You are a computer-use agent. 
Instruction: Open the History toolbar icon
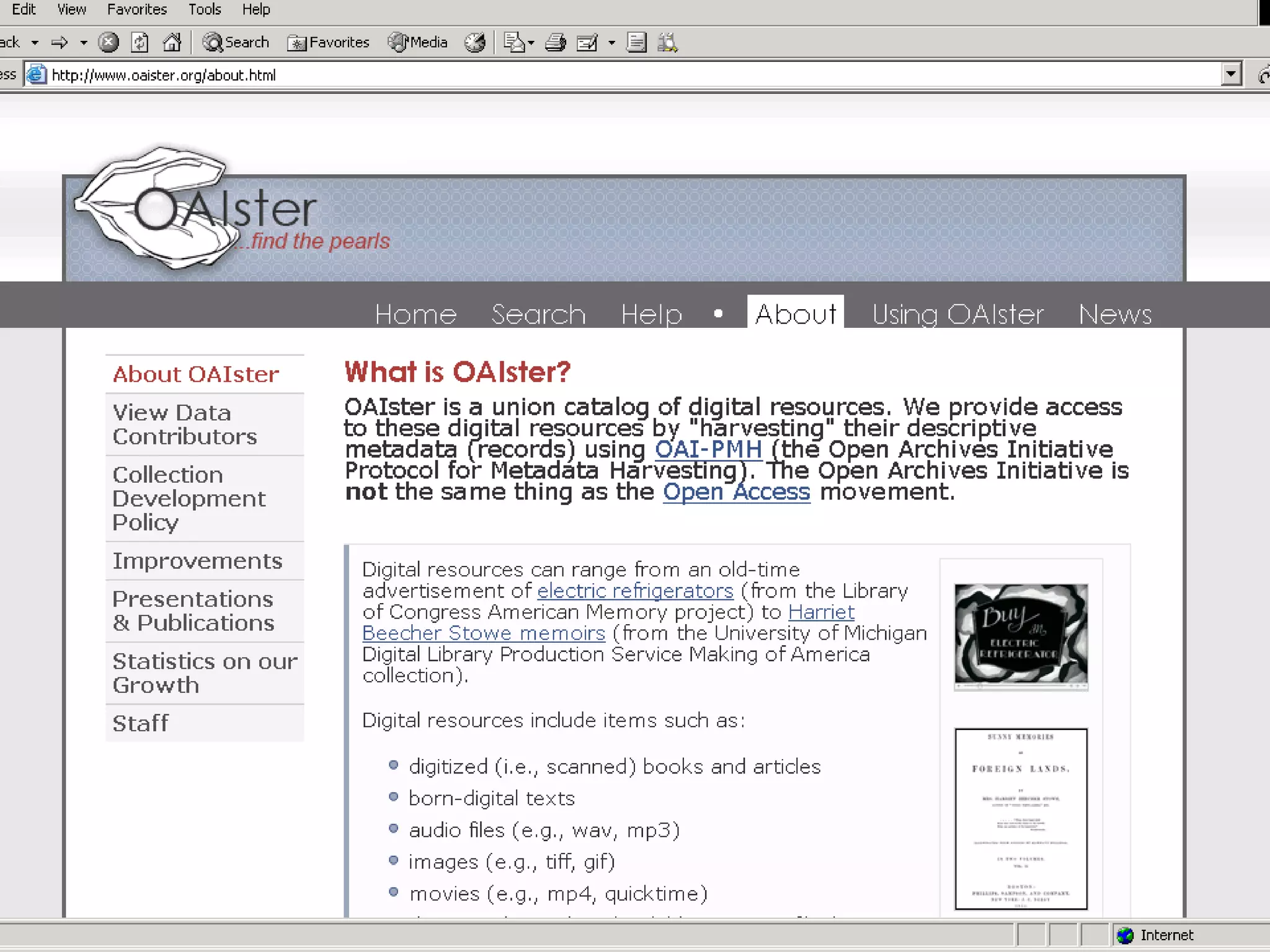click(x=476, y=42)
